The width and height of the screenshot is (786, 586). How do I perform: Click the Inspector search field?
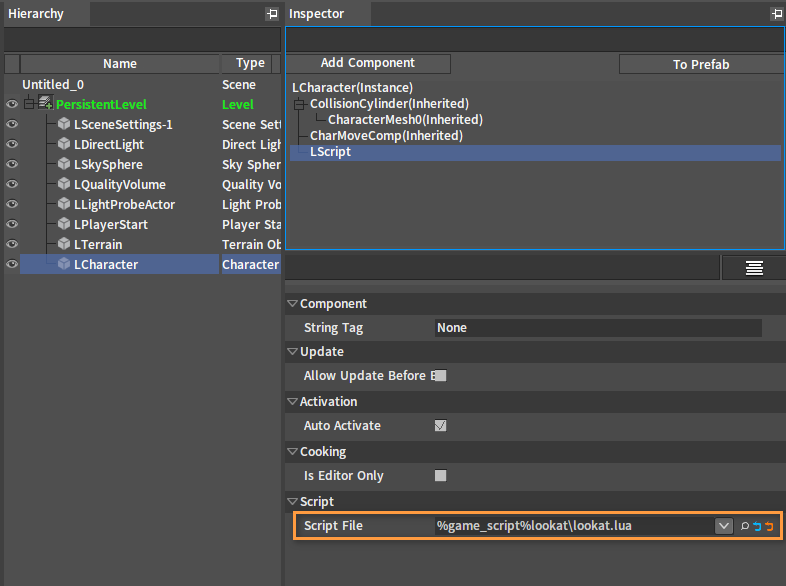point(535,39)
